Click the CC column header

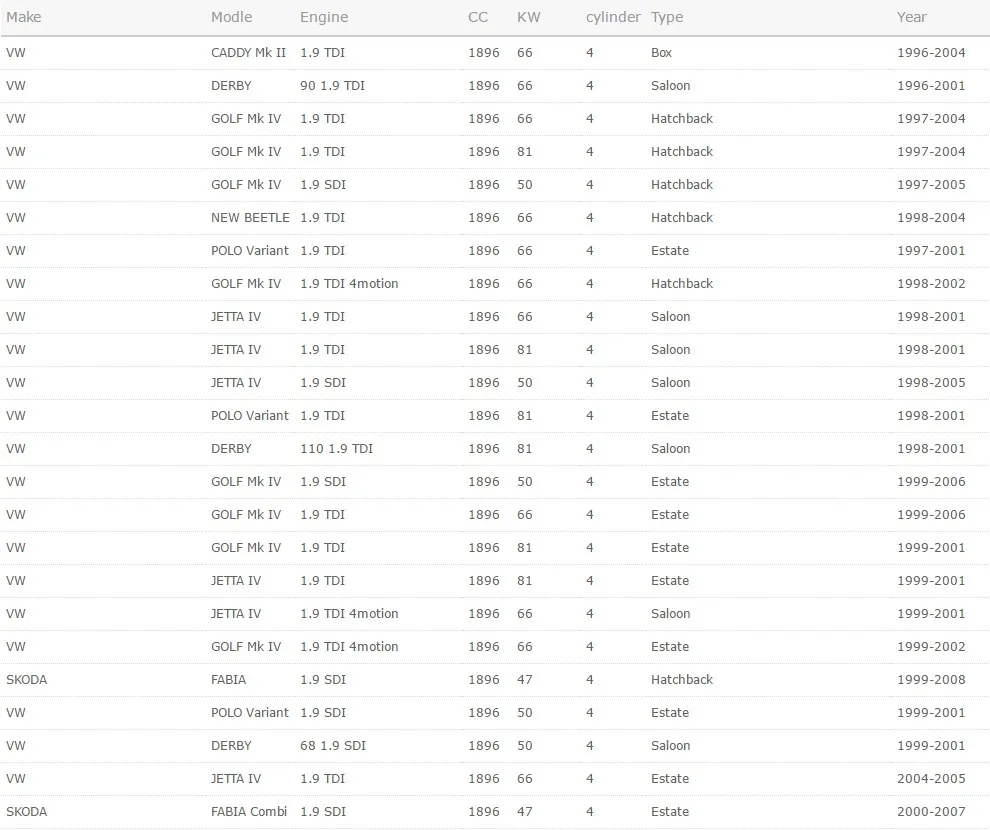pos(478,17)
